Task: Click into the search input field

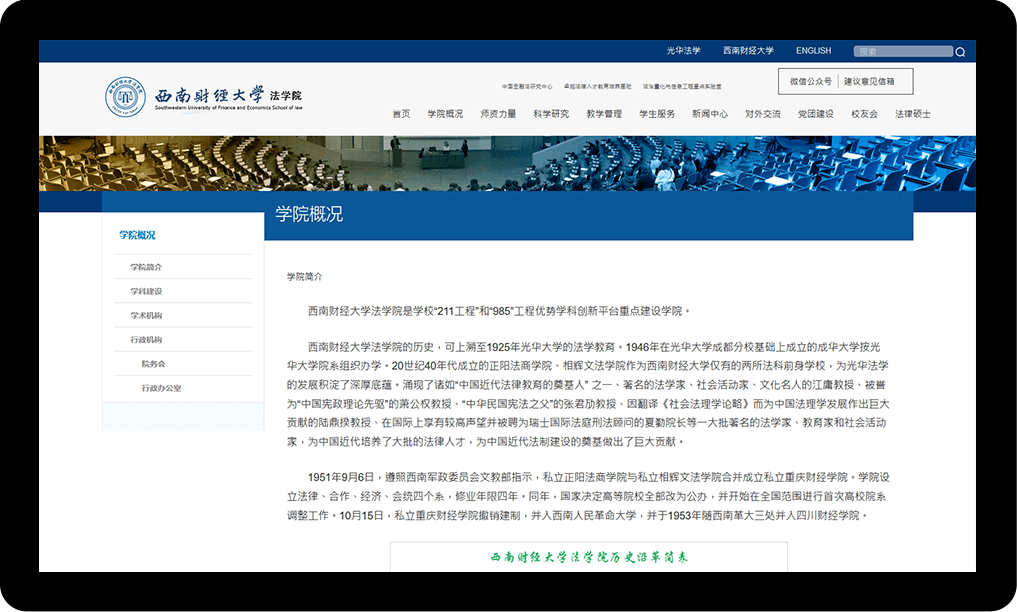Action: coord(902,52)
